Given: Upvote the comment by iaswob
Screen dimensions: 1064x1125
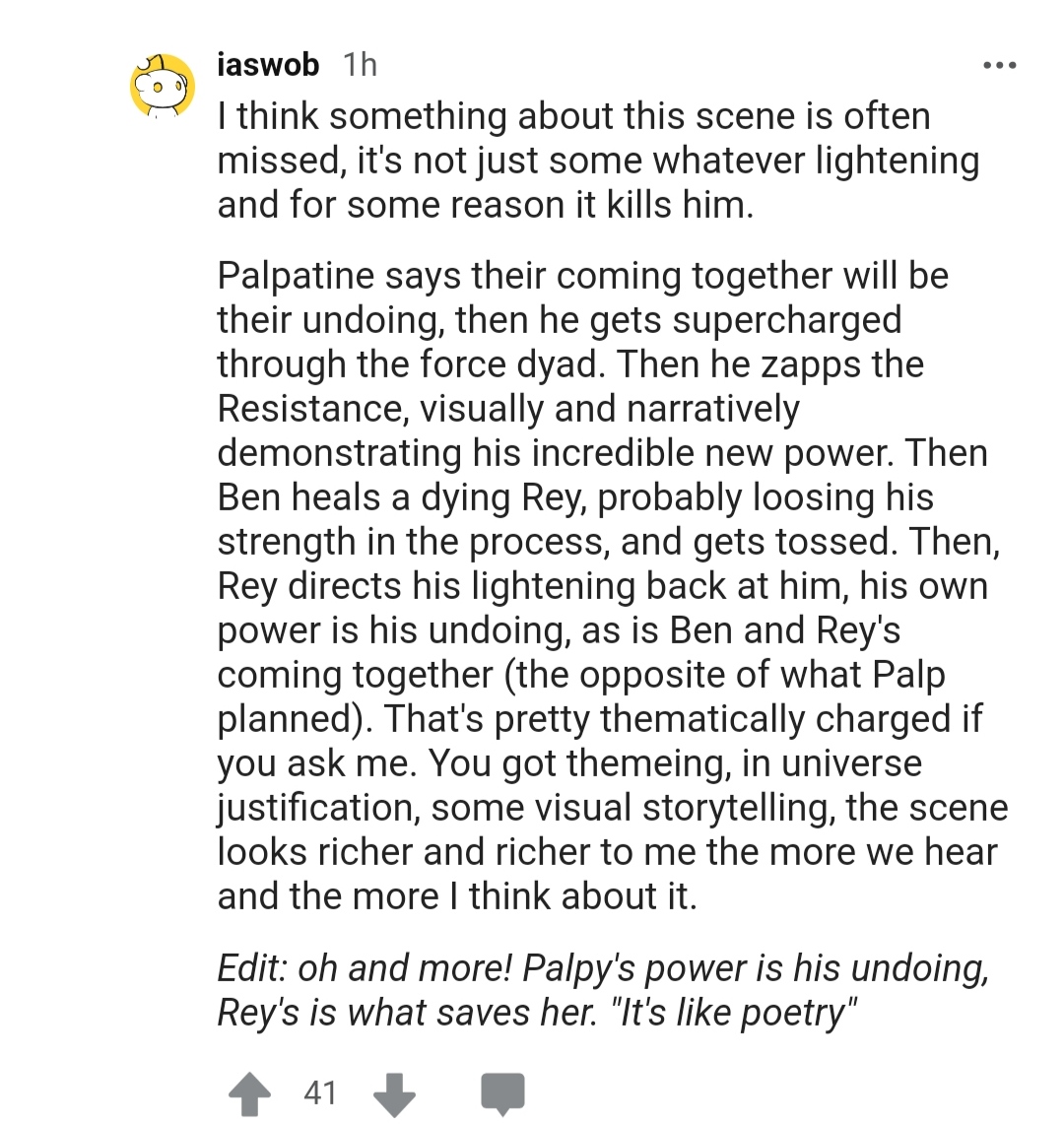Looking at the screenshot, I should (x=247, y=1093).
